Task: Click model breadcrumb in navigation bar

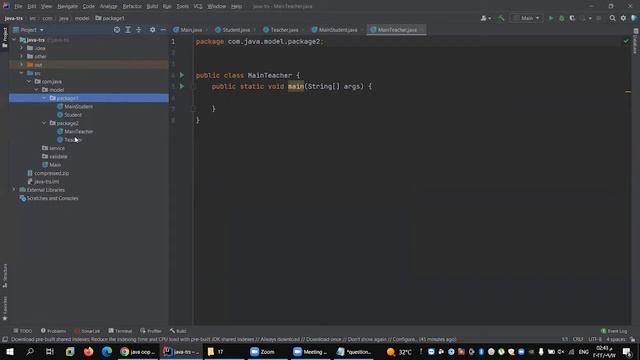Action: click(82, 18)
